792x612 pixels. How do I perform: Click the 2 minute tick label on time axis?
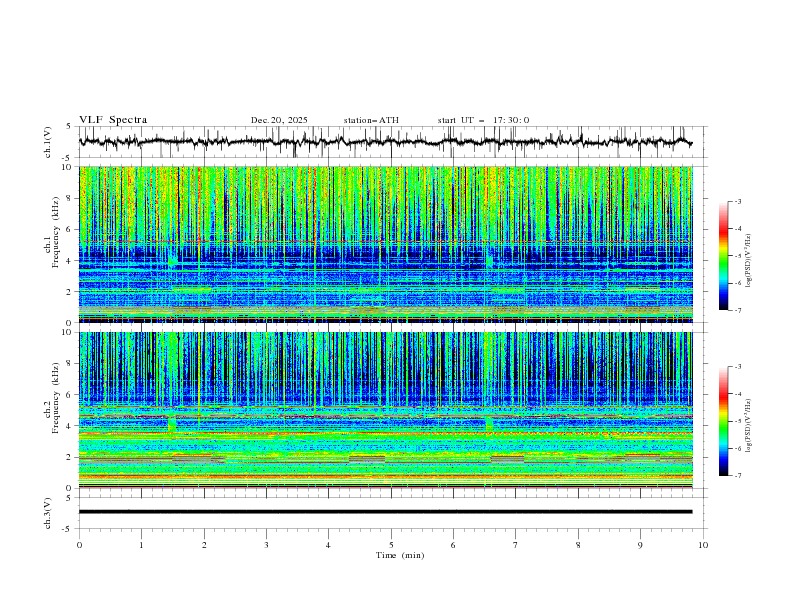(204, 545)
